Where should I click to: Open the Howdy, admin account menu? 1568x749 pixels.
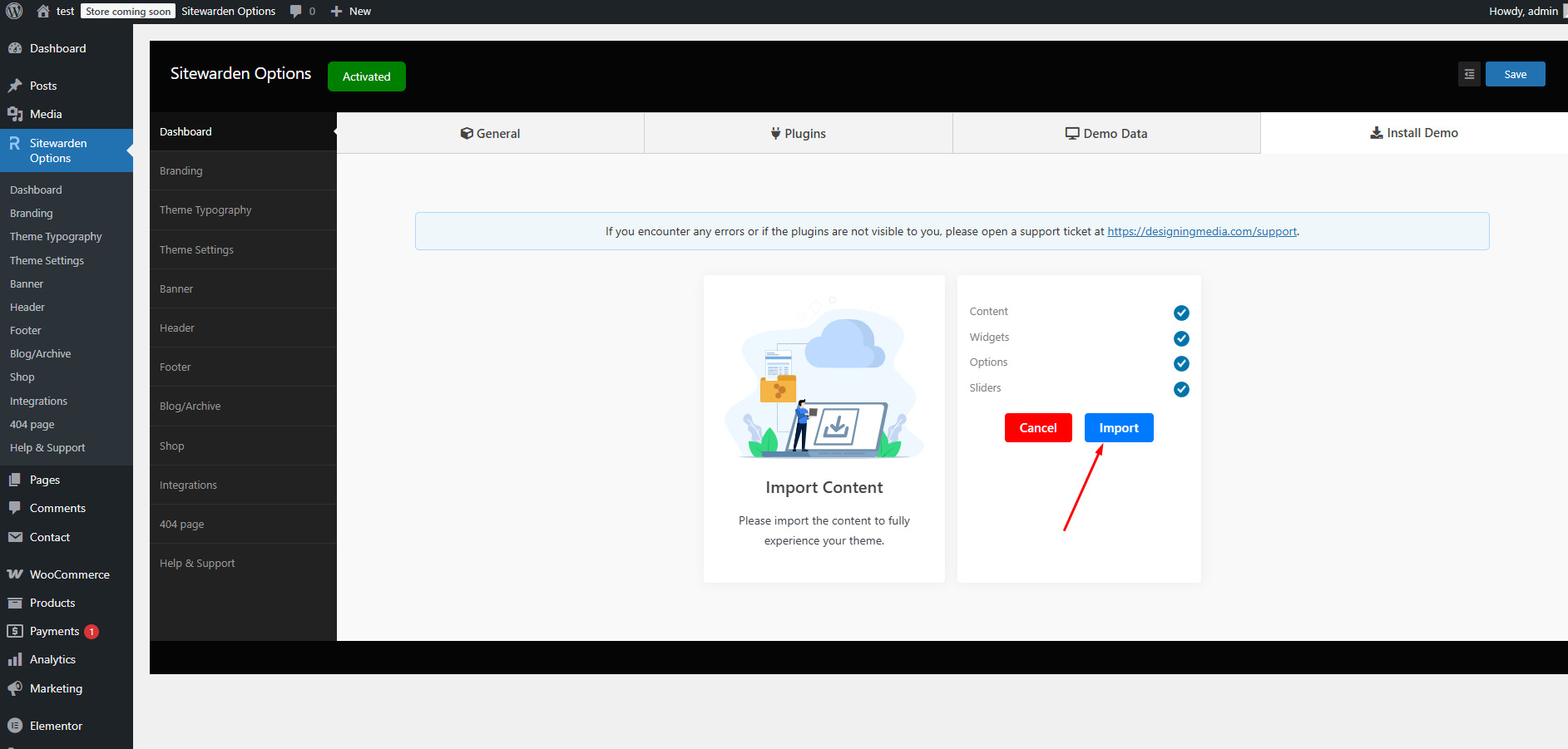[1524, 12]
